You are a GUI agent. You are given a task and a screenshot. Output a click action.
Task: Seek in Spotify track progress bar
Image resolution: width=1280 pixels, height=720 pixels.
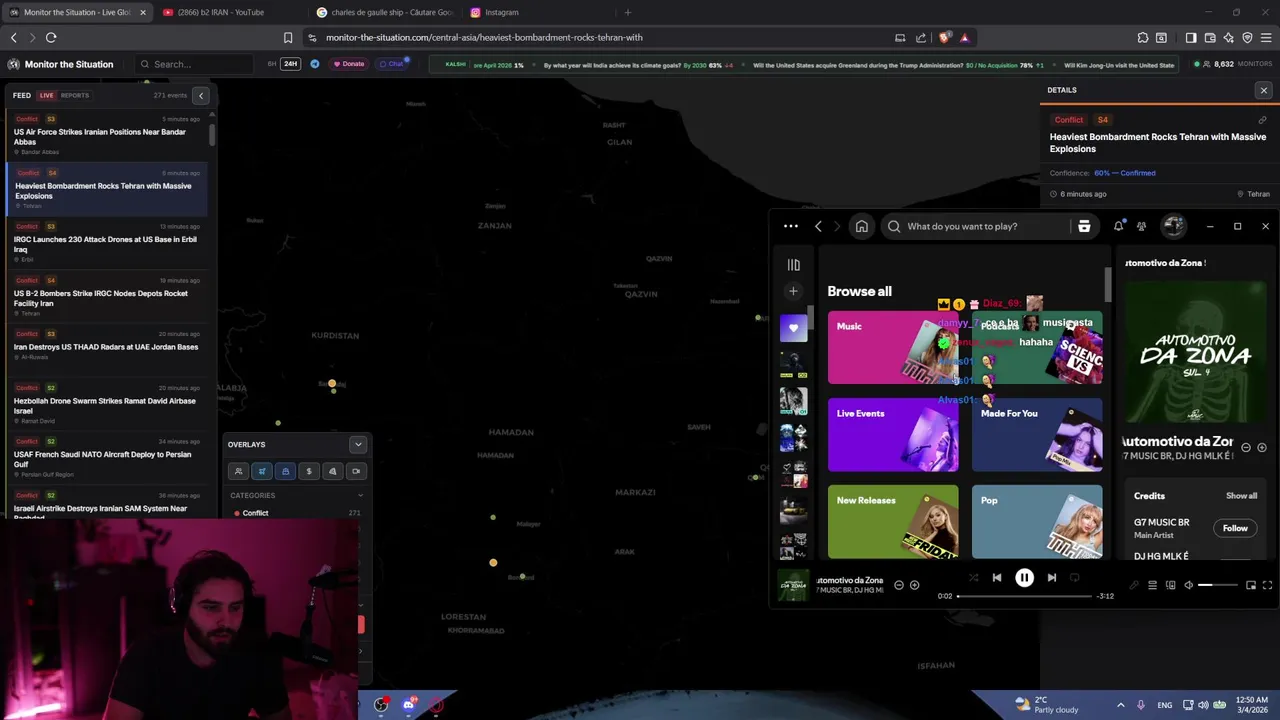[x=1024, y=596]
